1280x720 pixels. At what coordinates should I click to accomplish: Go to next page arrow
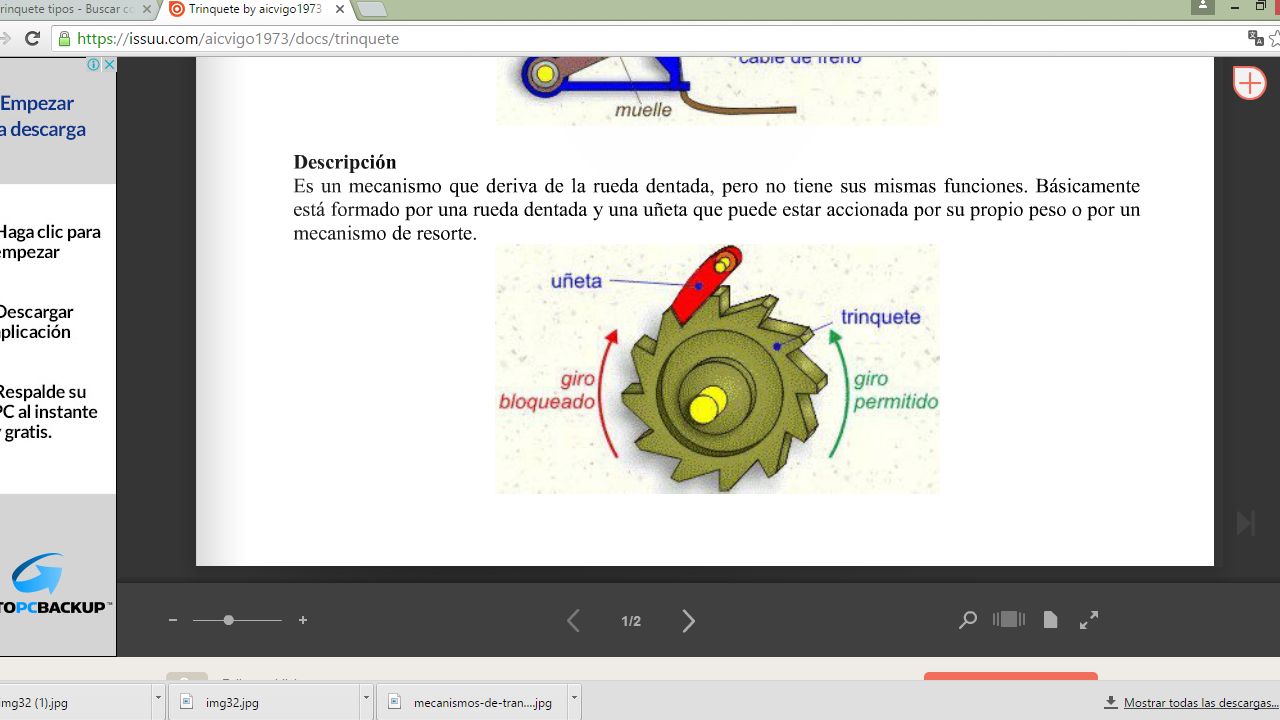click(688, 621)
